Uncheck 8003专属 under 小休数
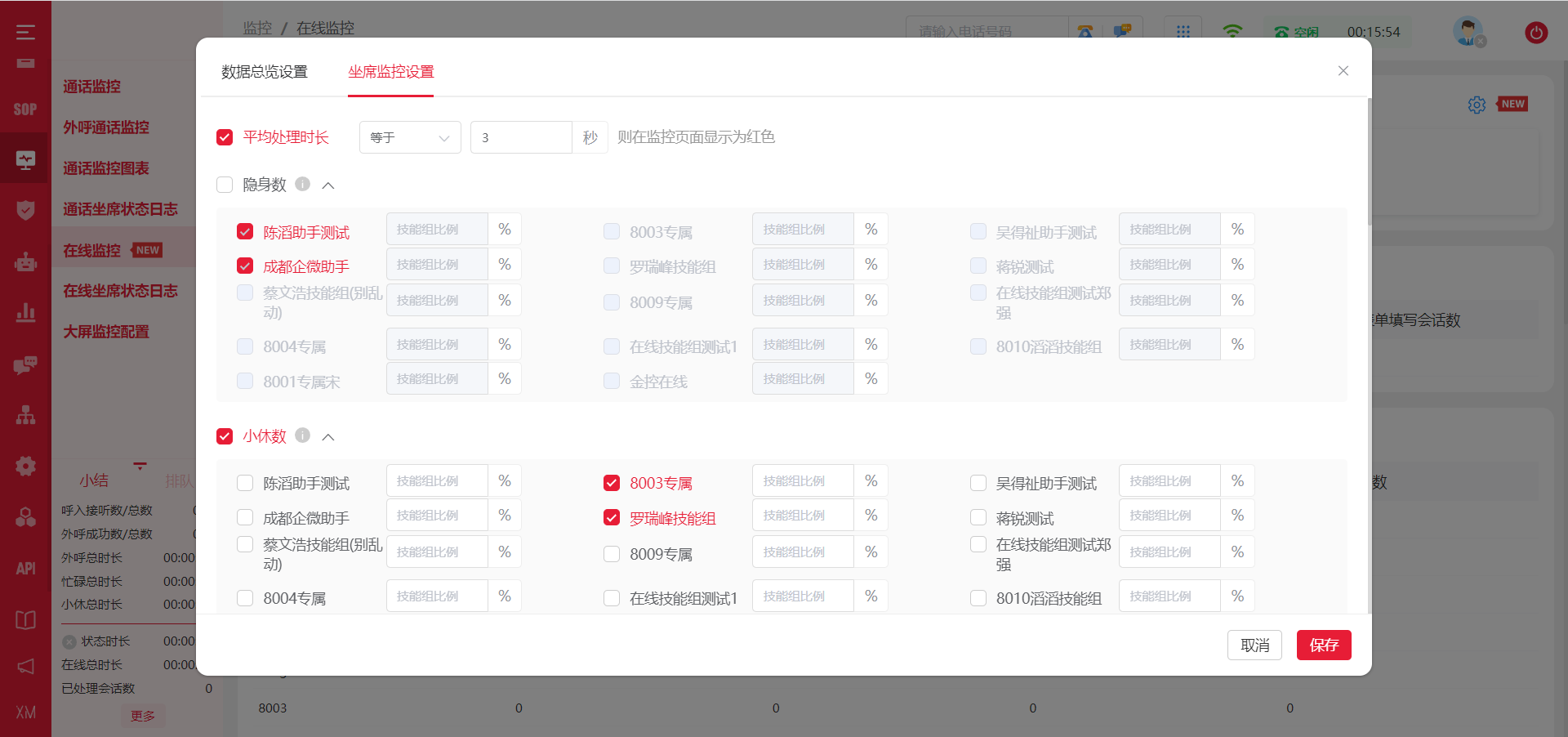Image resolution: width=1568 pixels, height=737 pixels. coord(612,483)
